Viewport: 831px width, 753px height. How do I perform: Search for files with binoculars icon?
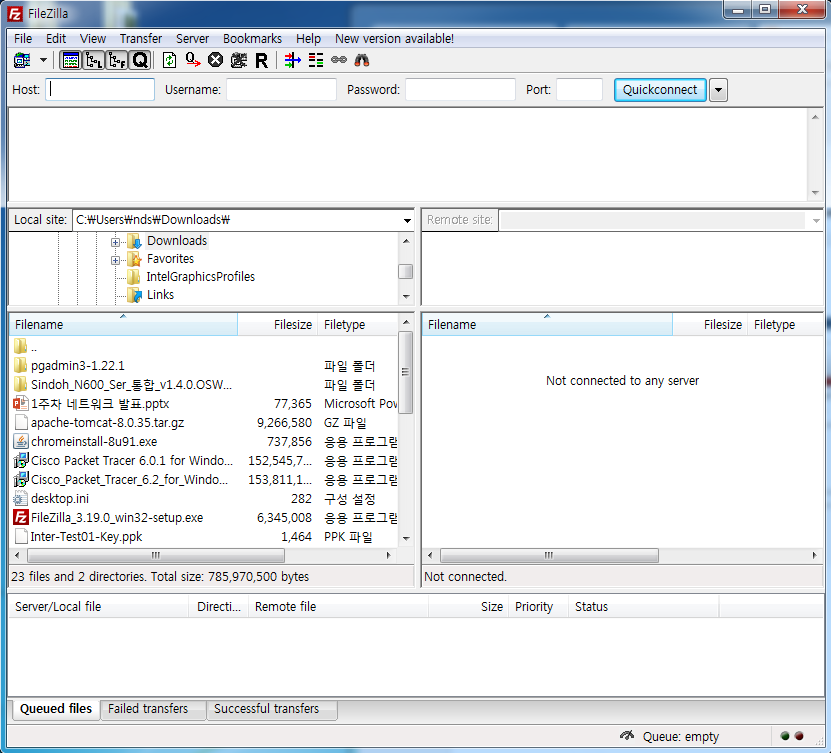[362, 60]
